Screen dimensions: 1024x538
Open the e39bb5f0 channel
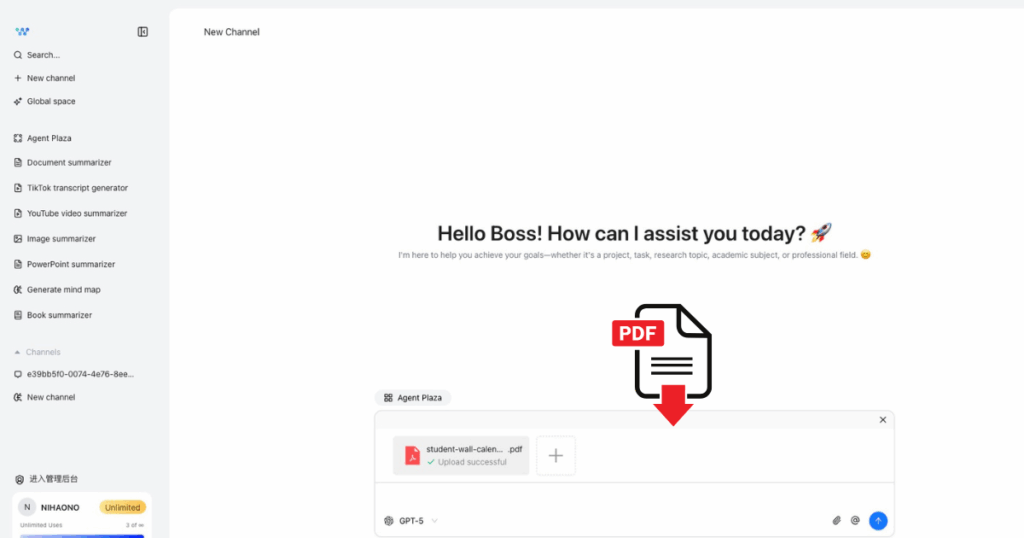pyautogui.click(x=79, y=374)
